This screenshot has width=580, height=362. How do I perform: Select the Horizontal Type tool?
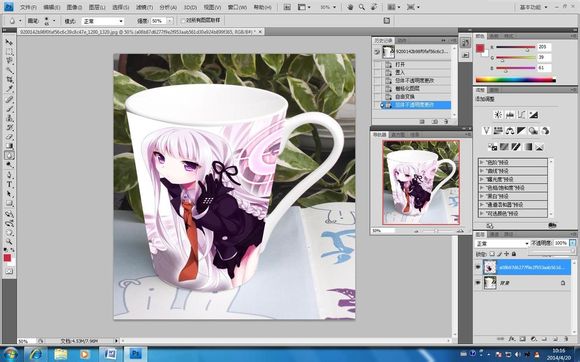(x=9, y=184)
